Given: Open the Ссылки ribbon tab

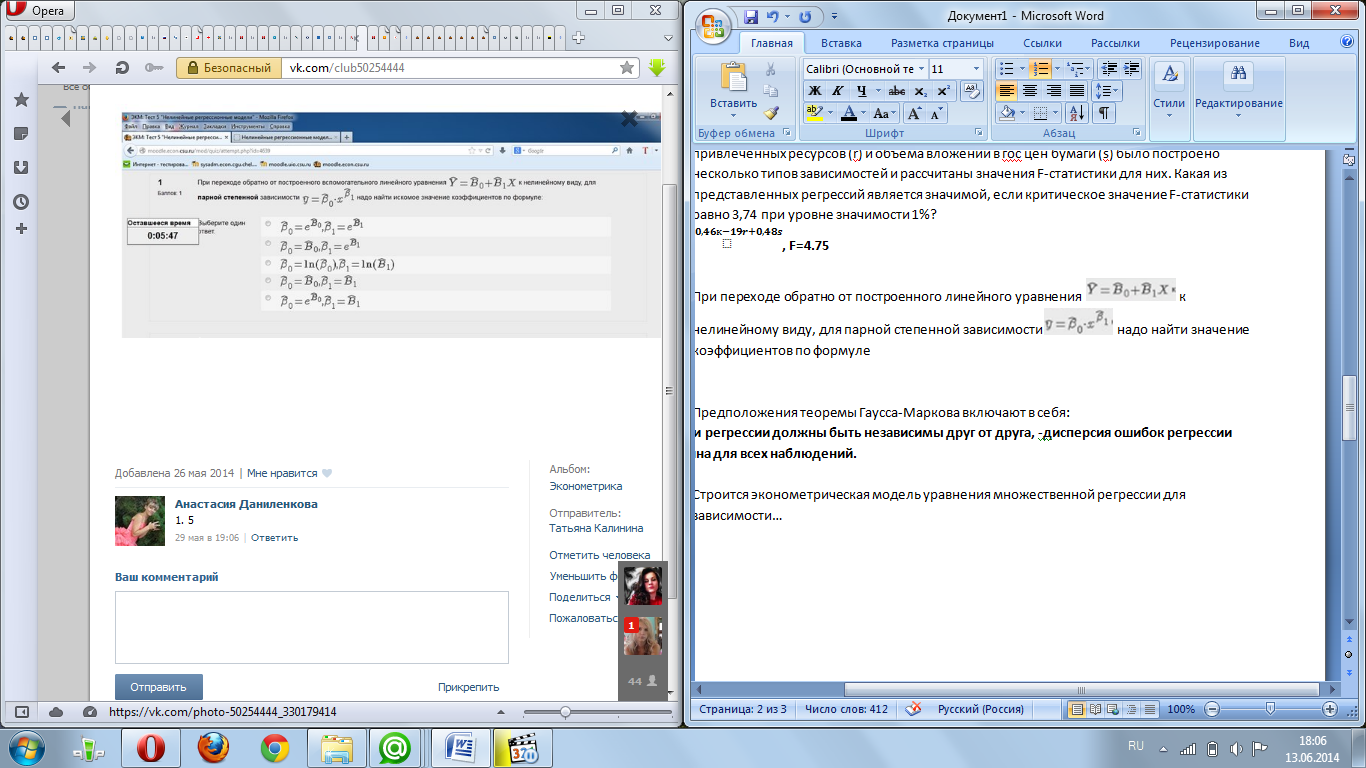Looking at the screenshot, I should 1043,43.
